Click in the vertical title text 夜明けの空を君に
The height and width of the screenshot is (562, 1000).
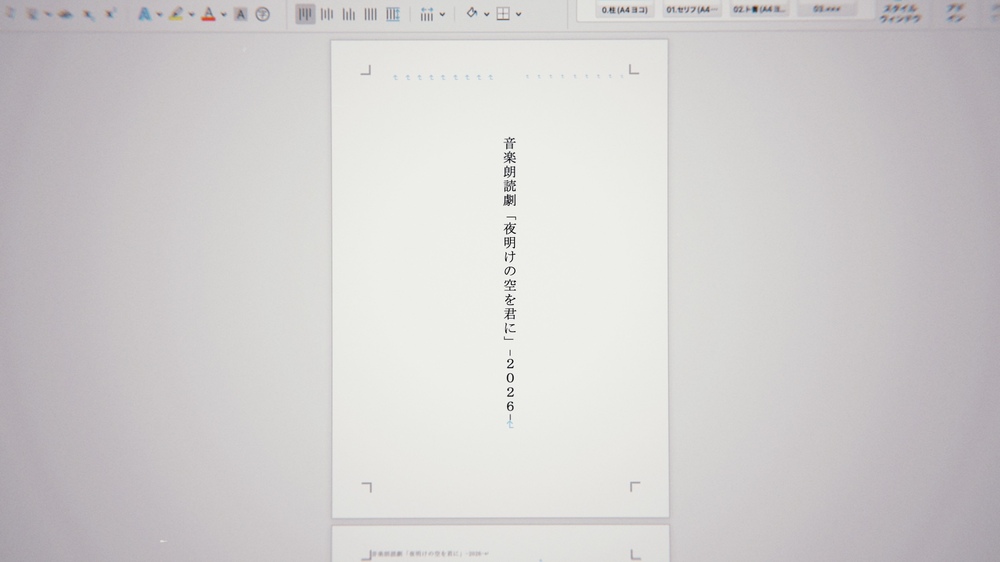[510, 280]
